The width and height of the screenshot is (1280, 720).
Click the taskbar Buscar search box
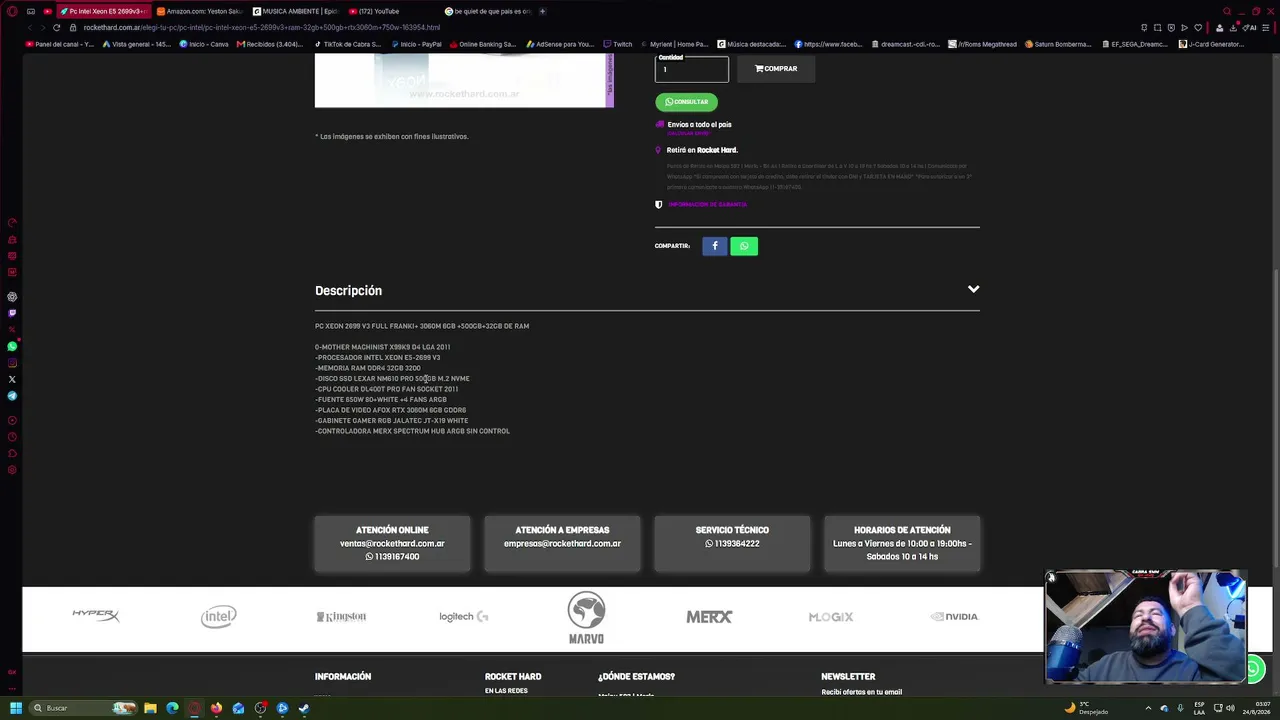click(83, 708)
